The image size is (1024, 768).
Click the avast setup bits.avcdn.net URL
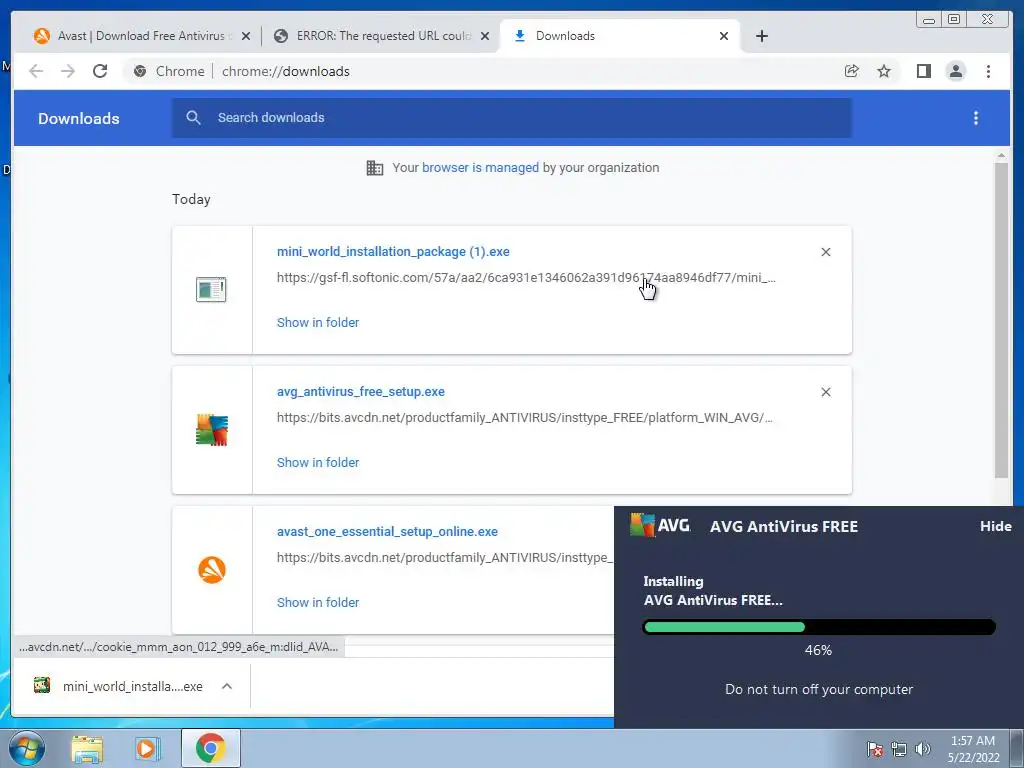[445, 558]
